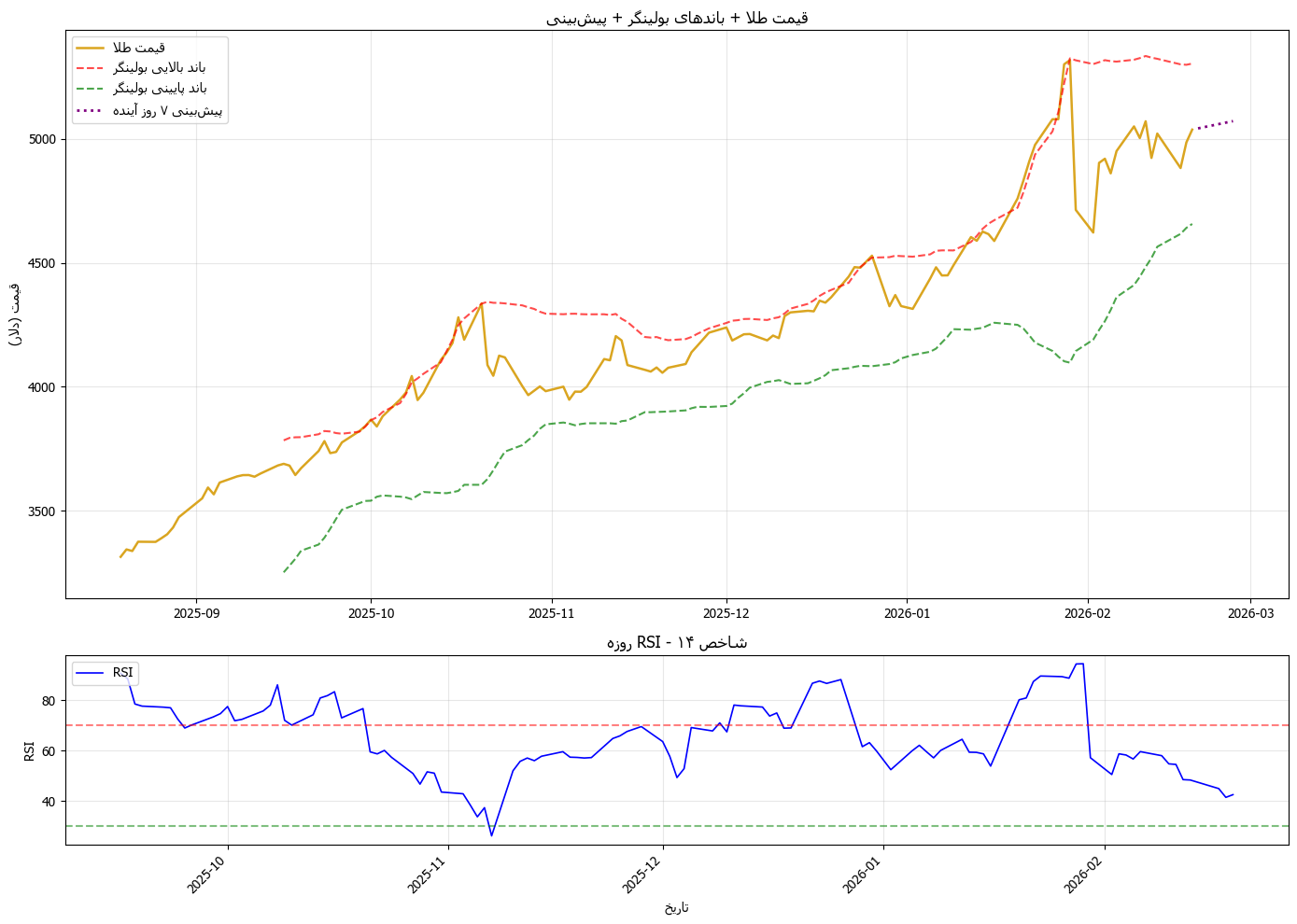
Task: Click the 5000 y-axis tick label
Action: (x=44, y=139)
